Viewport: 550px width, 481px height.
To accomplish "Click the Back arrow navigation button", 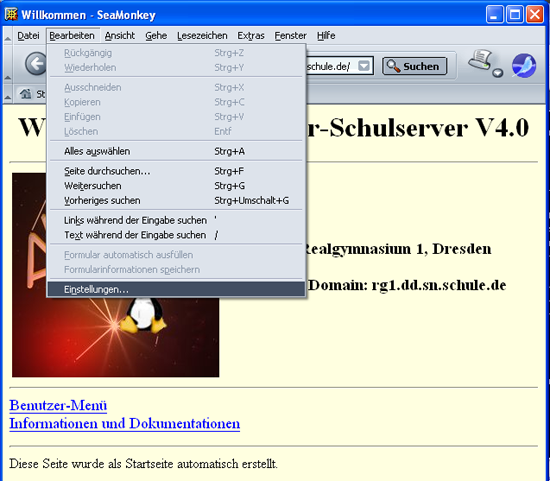I will [x=36, y=64].
